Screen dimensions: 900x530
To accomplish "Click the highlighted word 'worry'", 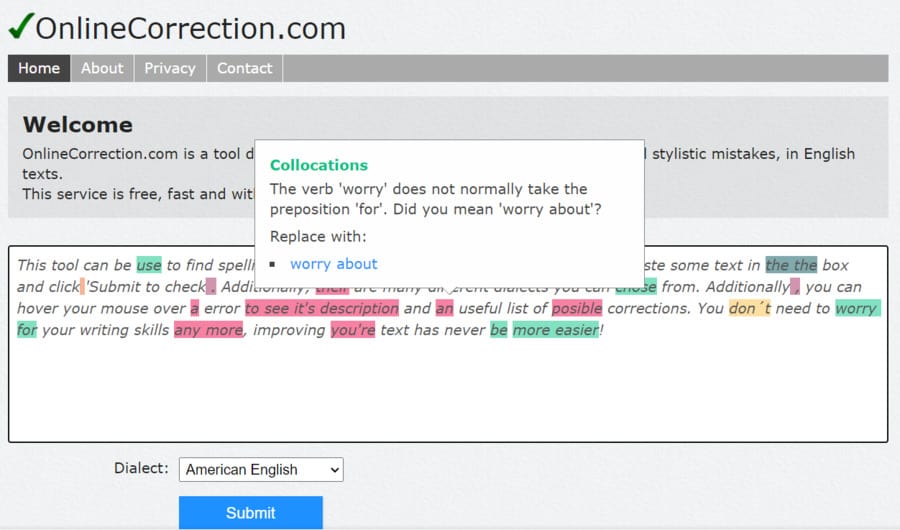I will point(857,308).
